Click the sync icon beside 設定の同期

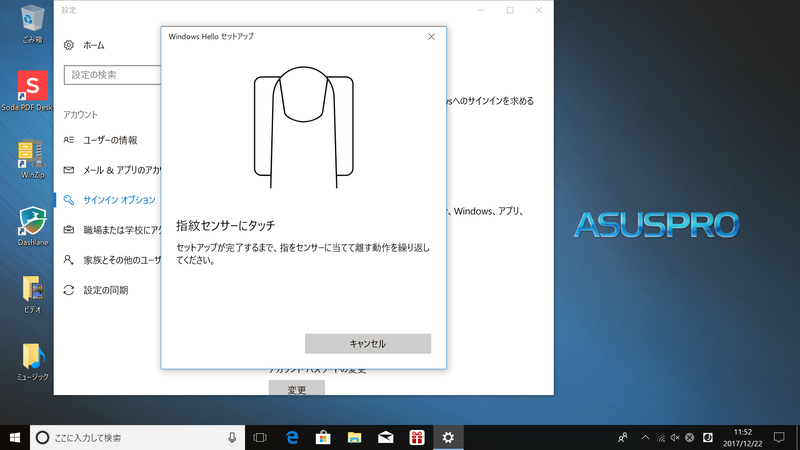[69, 290]
